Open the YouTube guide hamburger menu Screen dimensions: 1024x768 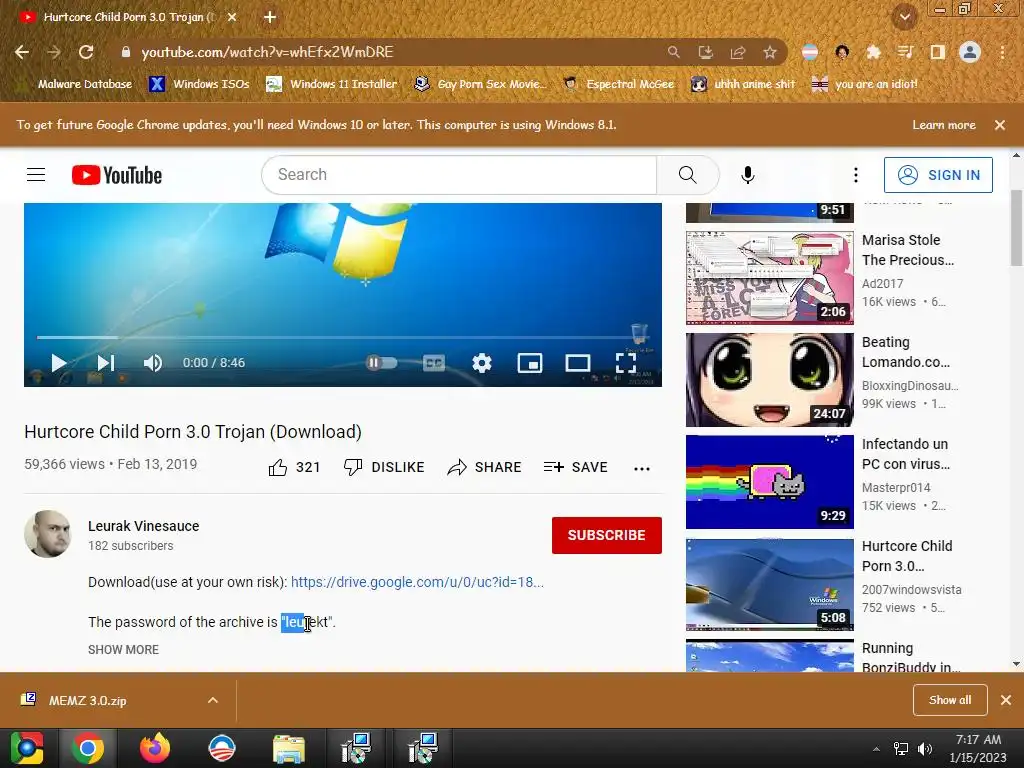point(36,174)
